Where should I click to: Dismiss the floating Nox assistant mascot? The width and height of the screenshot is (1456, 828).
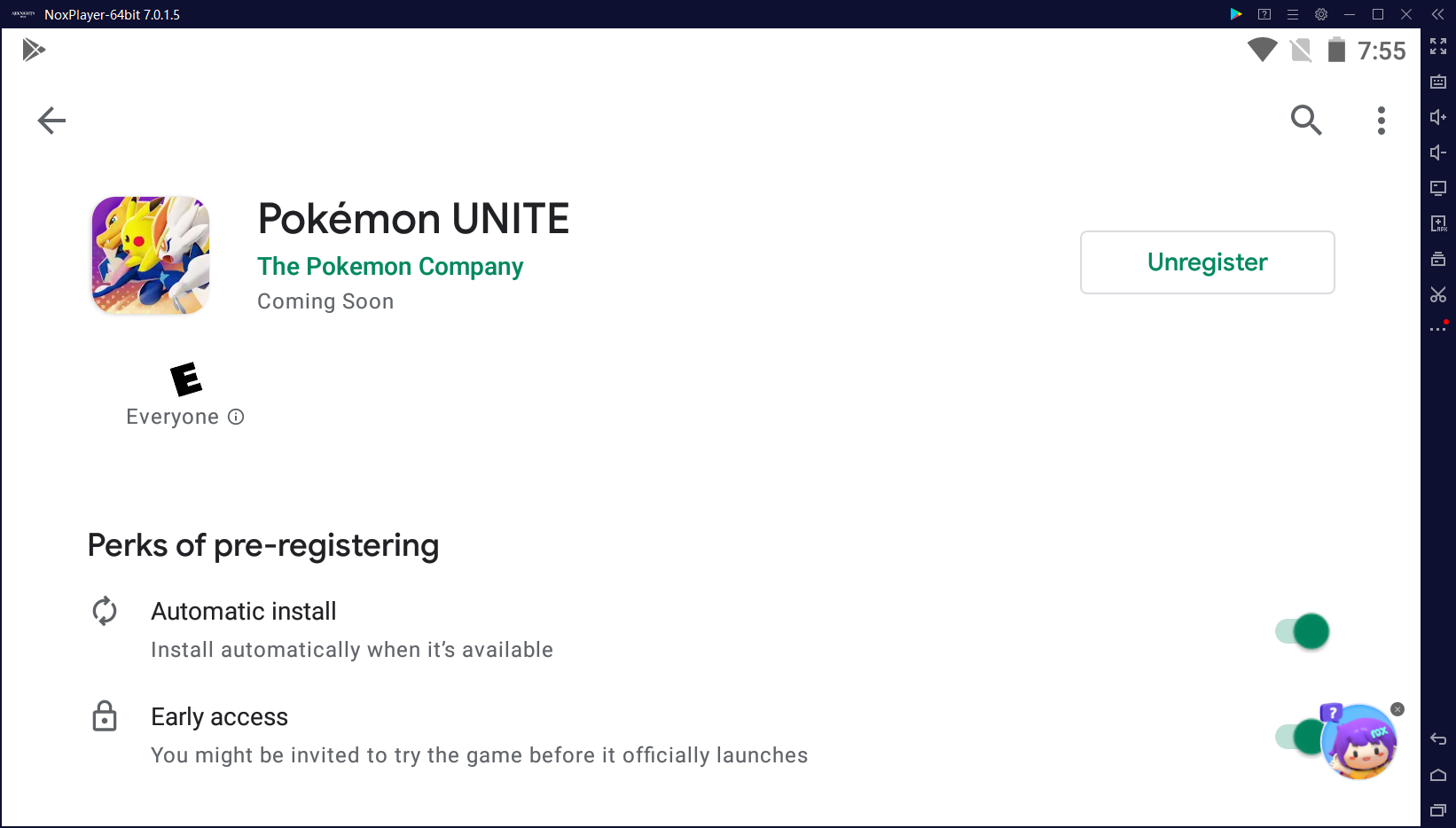pyautogui.click(x=1397, y=709)
